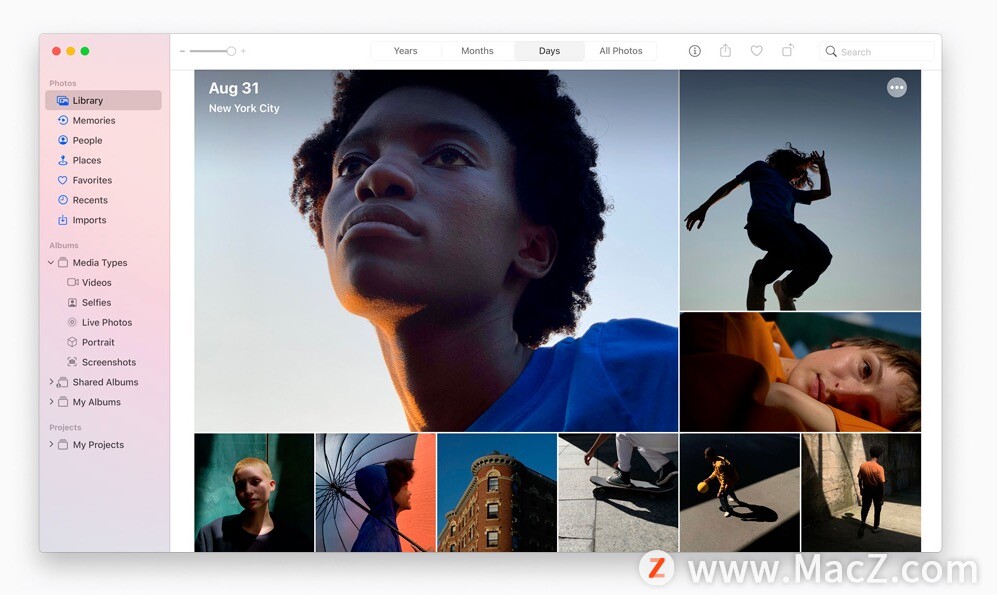Expand the My Projects folder
This screenshot has height=595, width=997.
click(x=51, y=444)
